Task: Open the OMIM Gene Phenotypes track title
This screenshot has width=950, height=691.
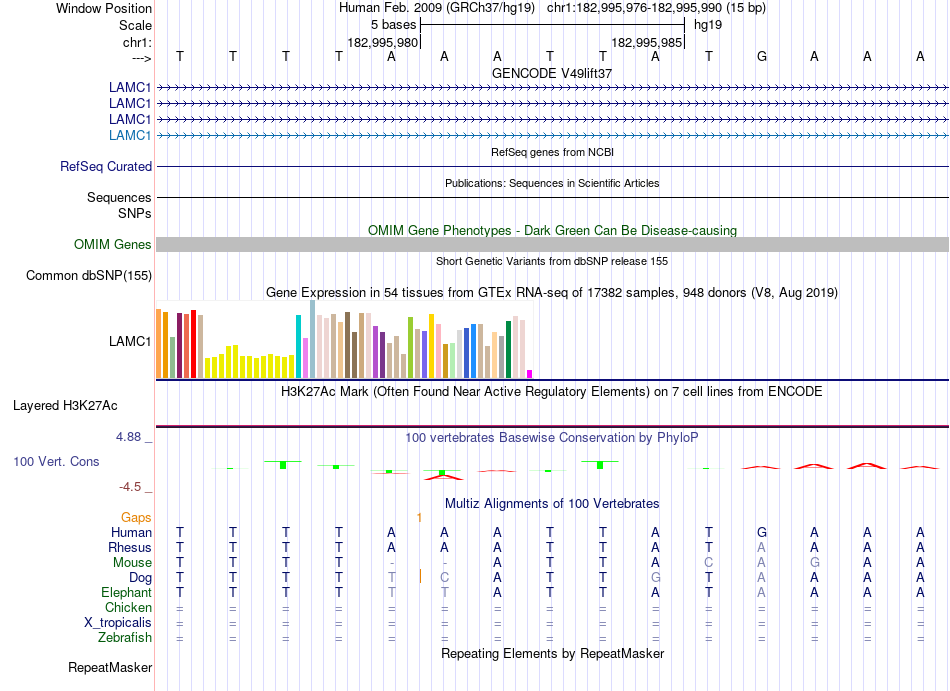Action: [552, 230]
